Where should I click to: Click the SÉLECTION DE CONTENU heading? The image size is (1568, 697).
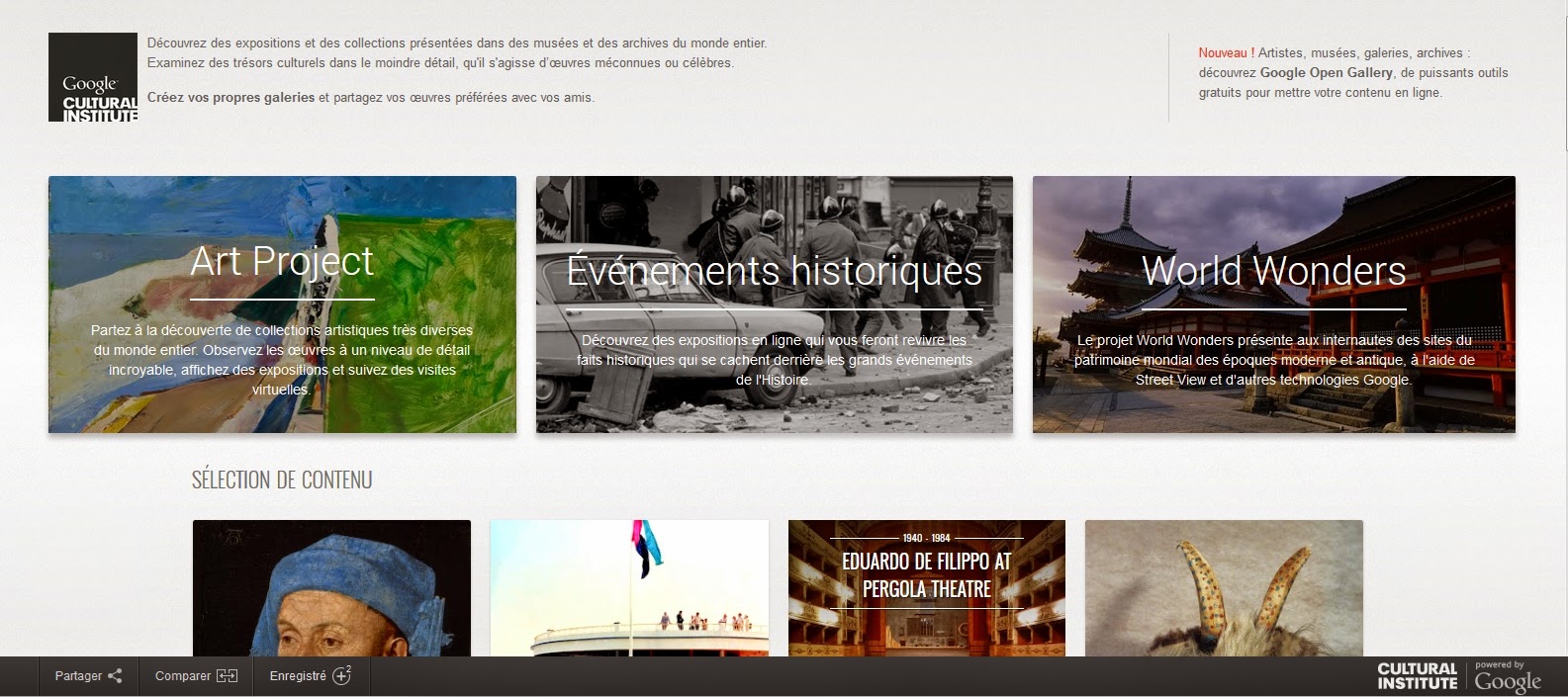pos(282,480)
